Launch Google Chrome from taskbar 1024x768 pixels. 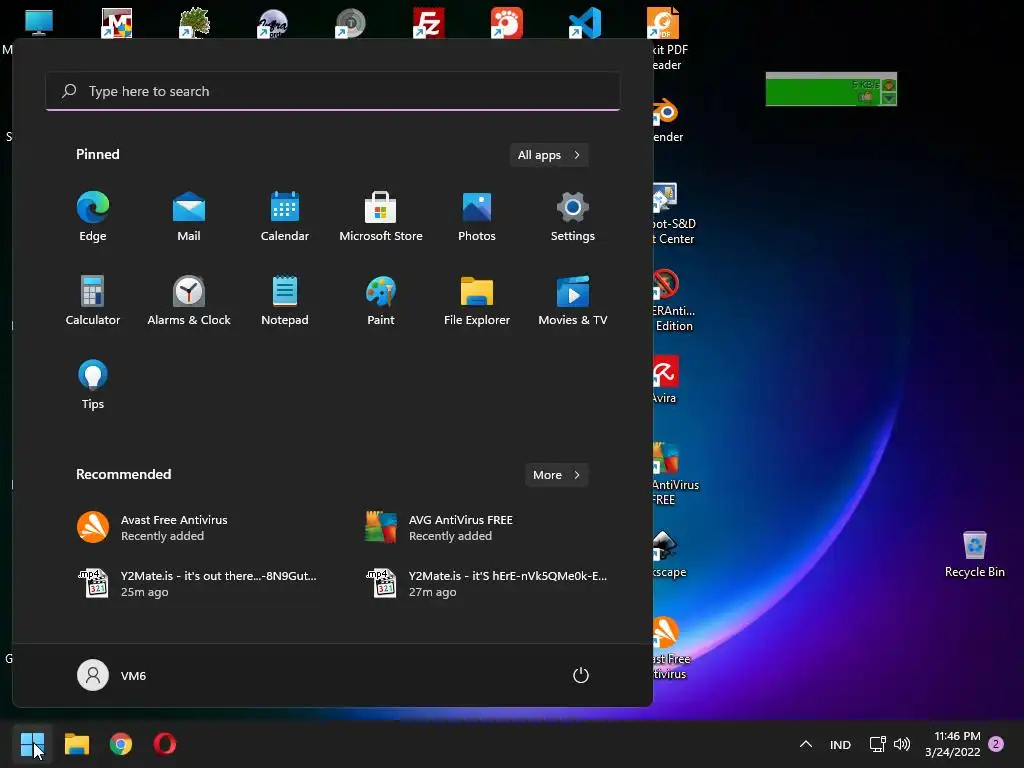tap(121, 744)
